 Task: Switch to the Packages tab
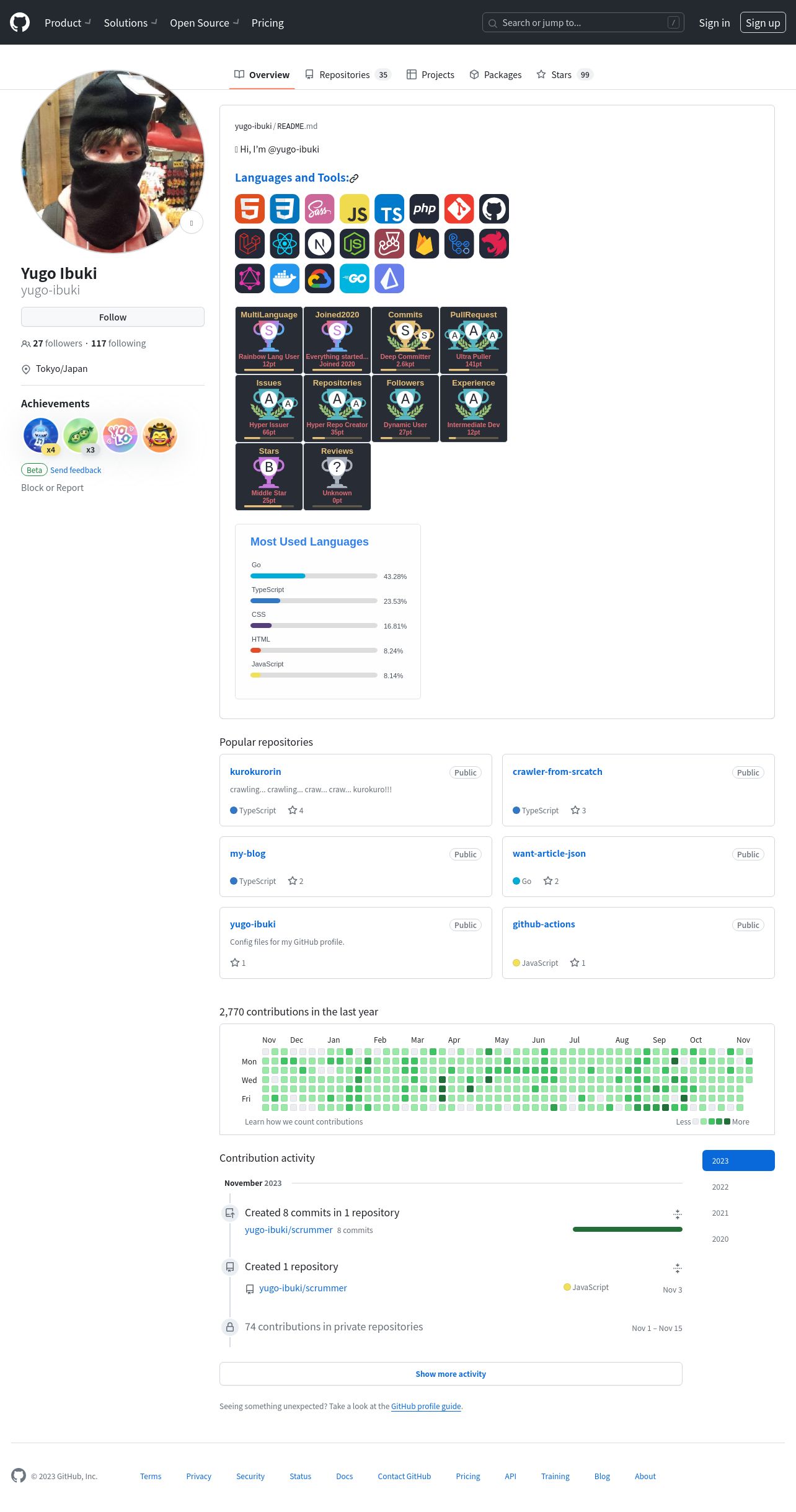pos(495,75)
